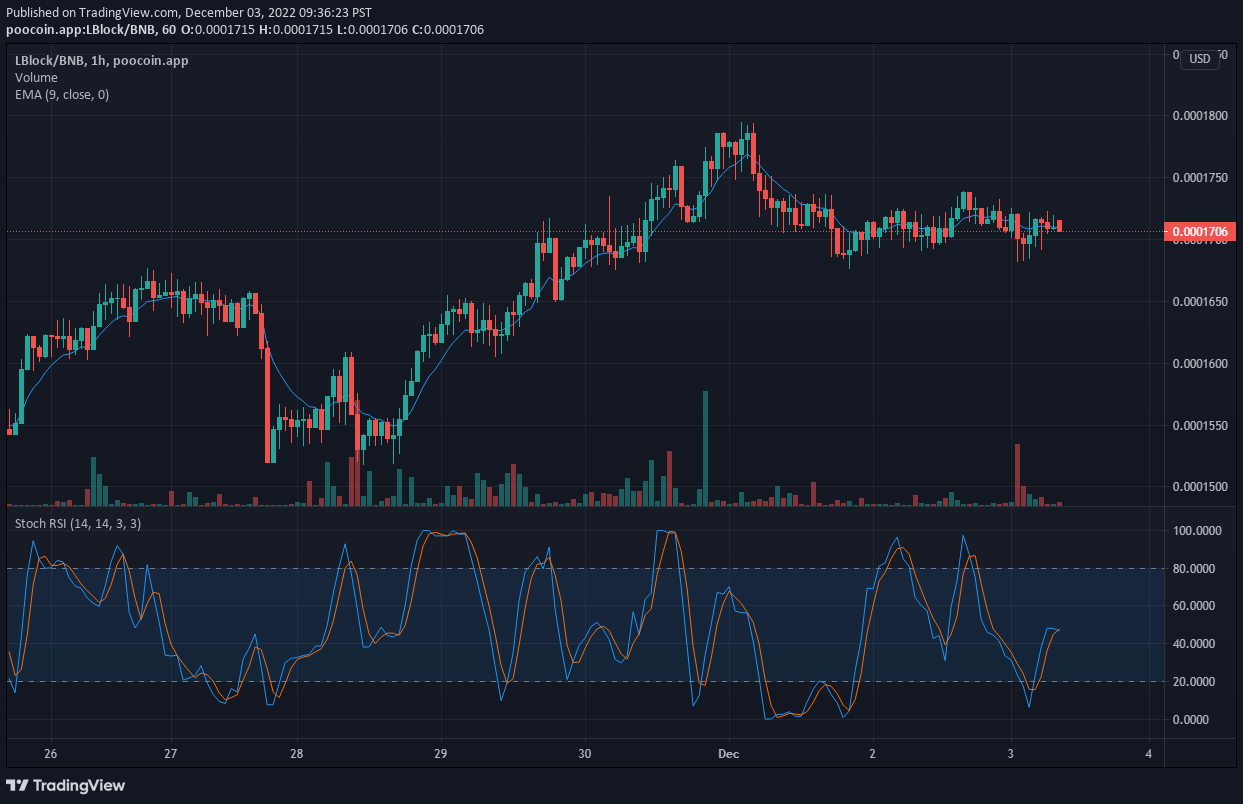Click the tallest green volume bar
The image size is (1243, 804).
pos(705,448)
